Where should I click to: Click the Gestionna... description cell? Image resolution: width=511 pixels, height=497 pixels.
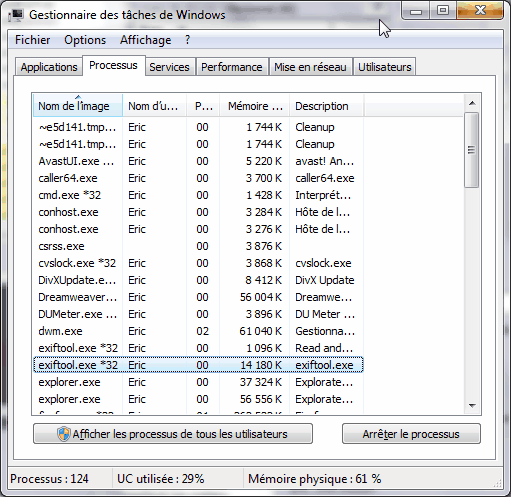click(x=325, y=331)
